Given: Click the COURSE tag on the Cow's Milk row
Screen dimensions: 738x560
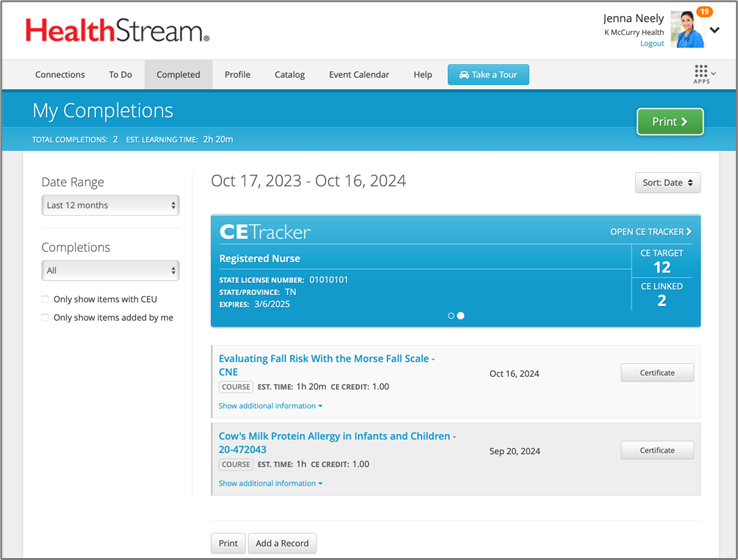Looking at the screenshot, I should [236, 464].
